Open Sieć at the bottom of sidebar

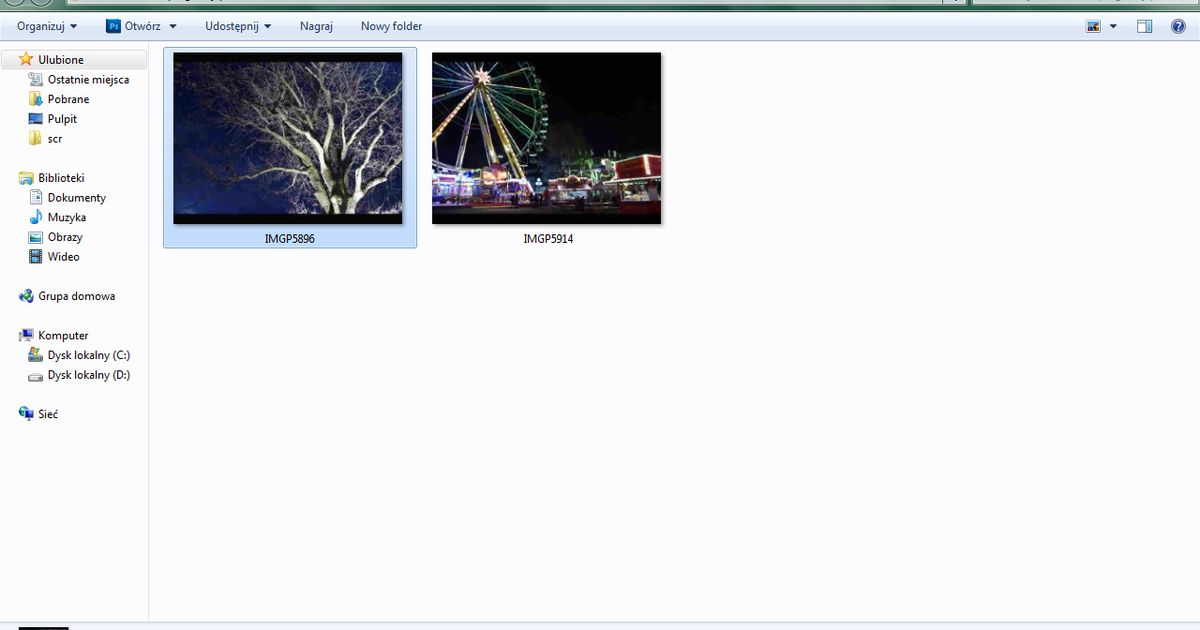tap(47, 413)
